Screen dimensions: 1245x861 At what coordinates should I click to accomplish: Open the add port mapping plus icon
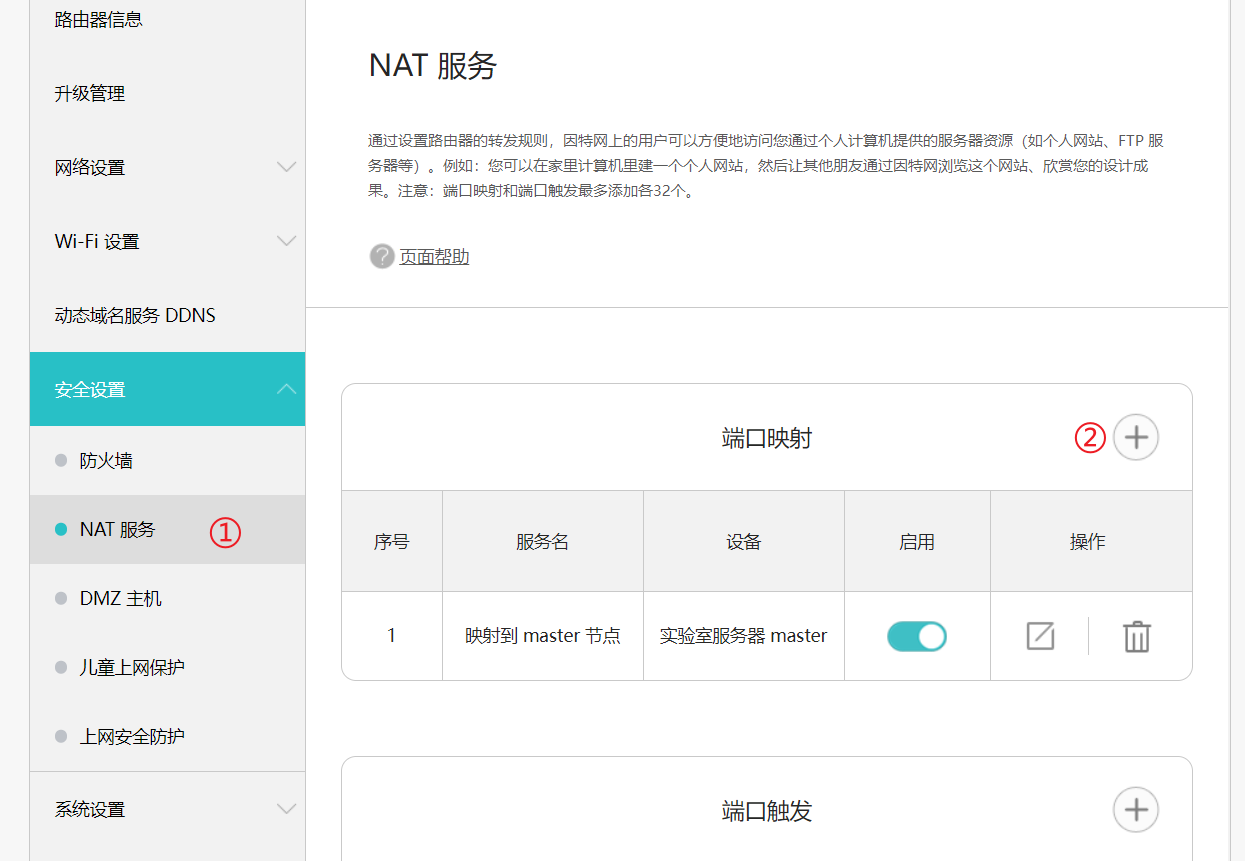click(x=1136, y=437)
